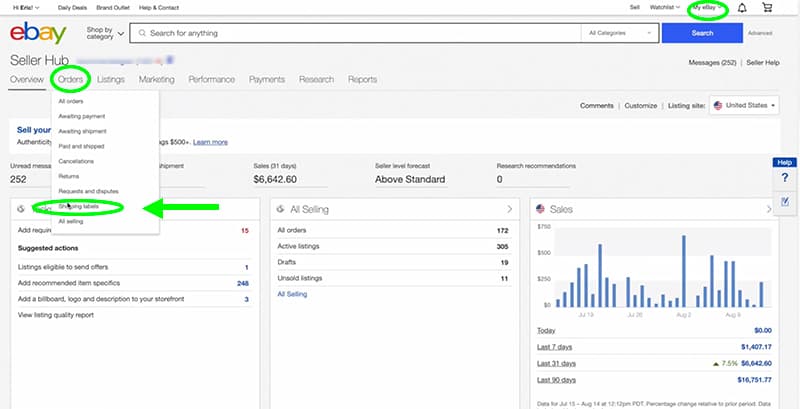Screen dimensions: 800x409
Task: Open Last 31 days sales link
Action: click(x=556, y=364)
